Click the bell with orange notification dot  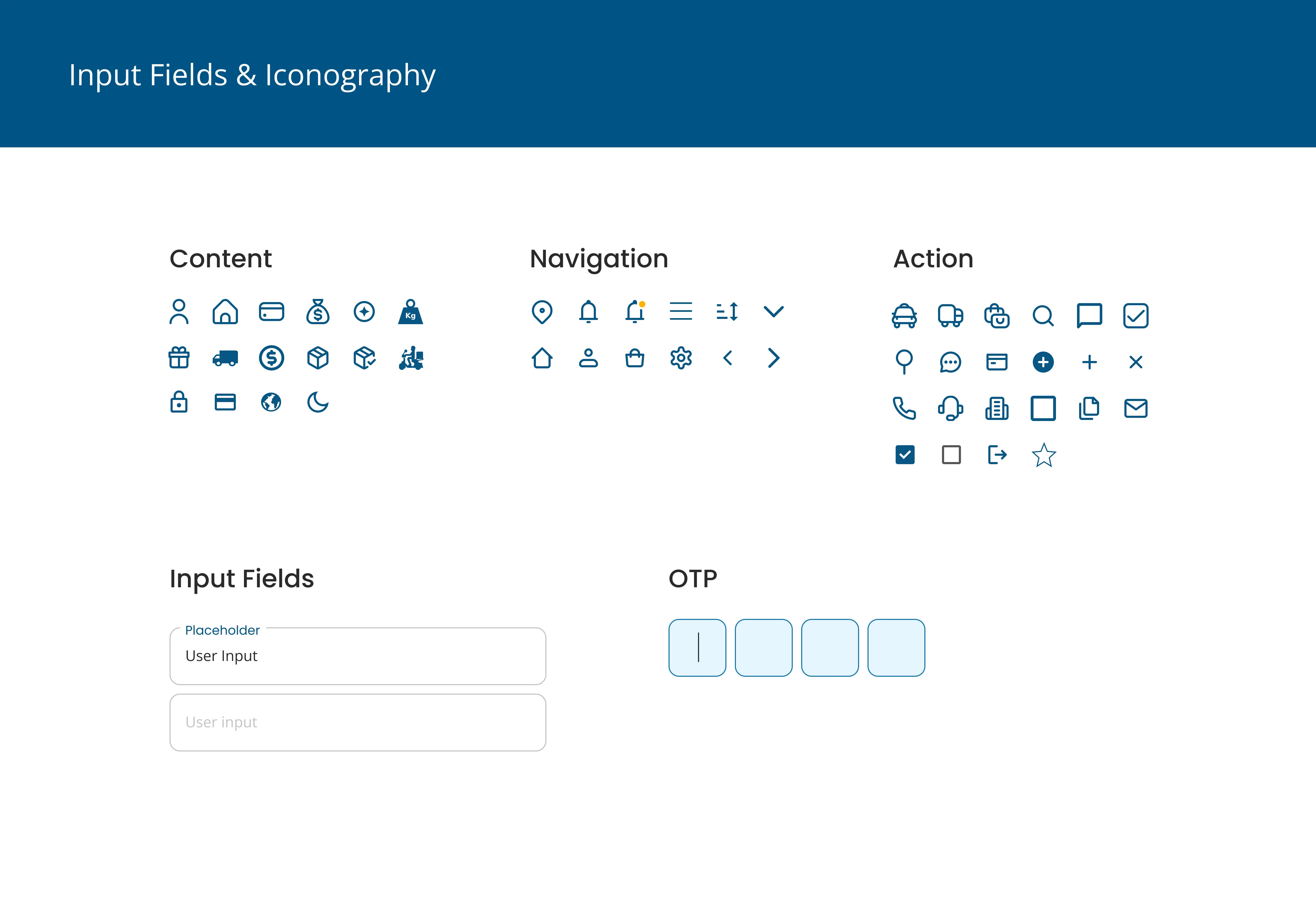click(x=636, y=312)
